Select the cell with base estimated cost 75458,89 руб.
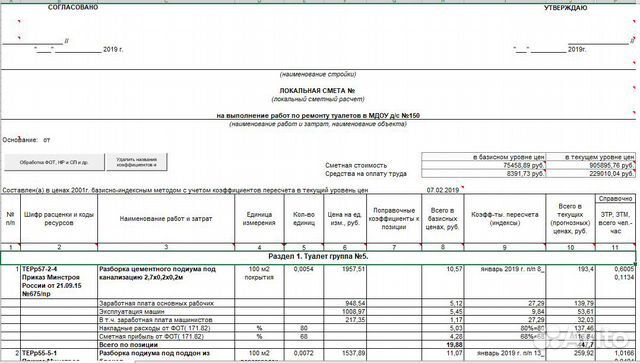Screen dimensions: 640x363 click(484, 165)
